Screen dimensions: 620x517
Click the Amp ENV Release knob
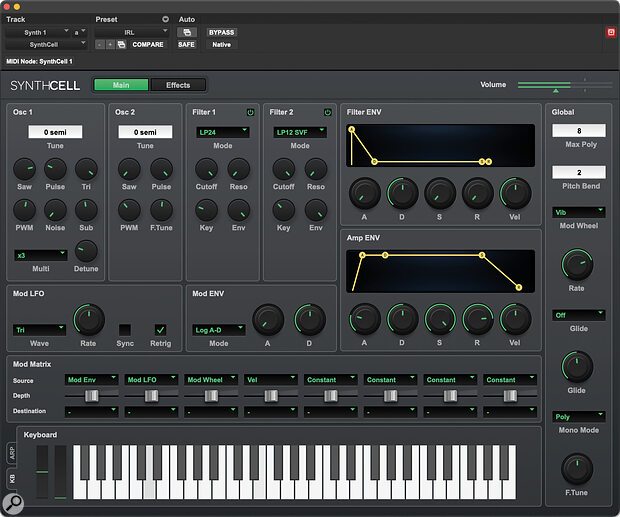(x=478, y=319)
